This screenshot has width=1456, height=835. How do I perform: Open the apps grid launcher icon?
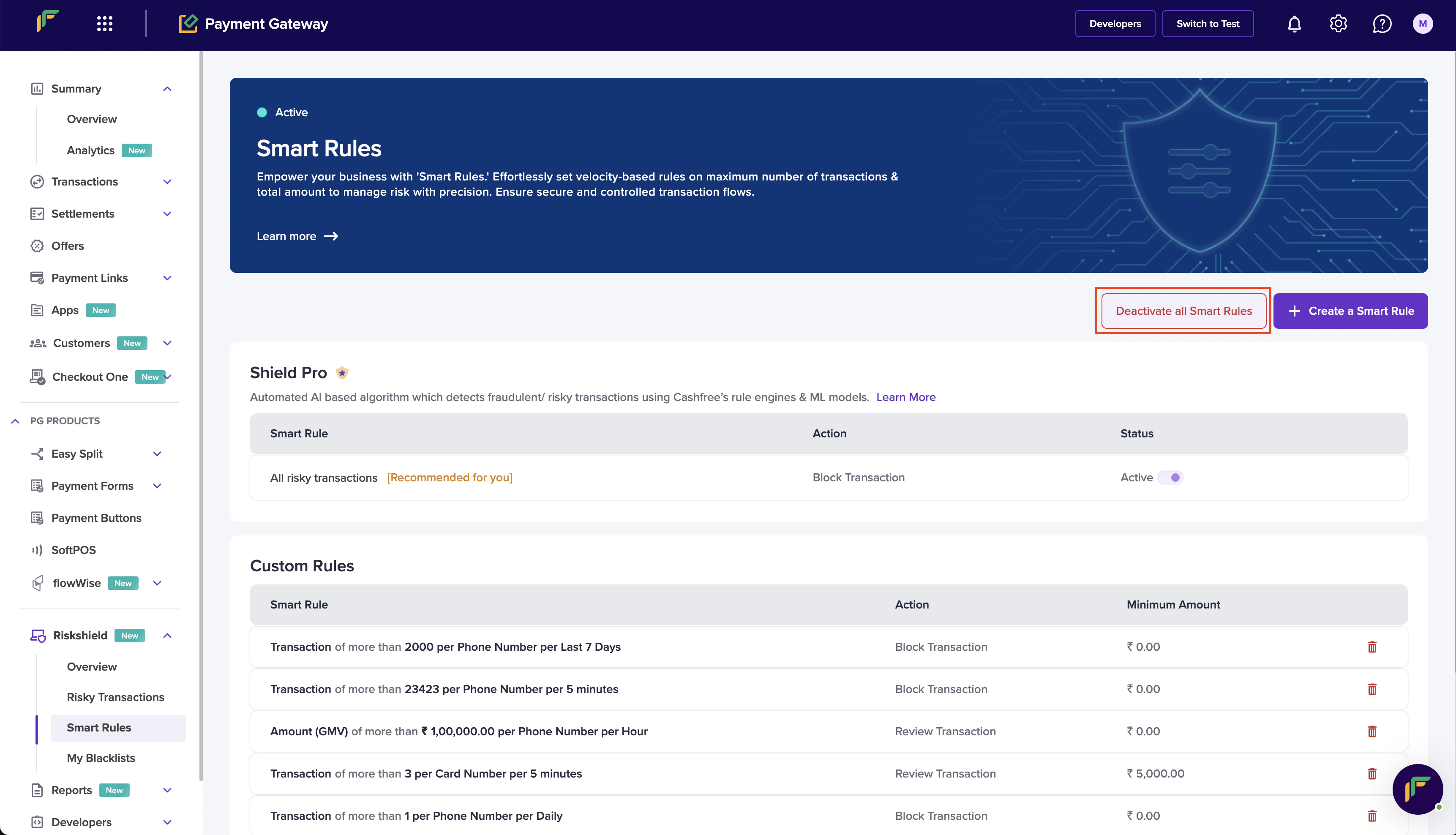pyautogui.click(x=104, y=24)
